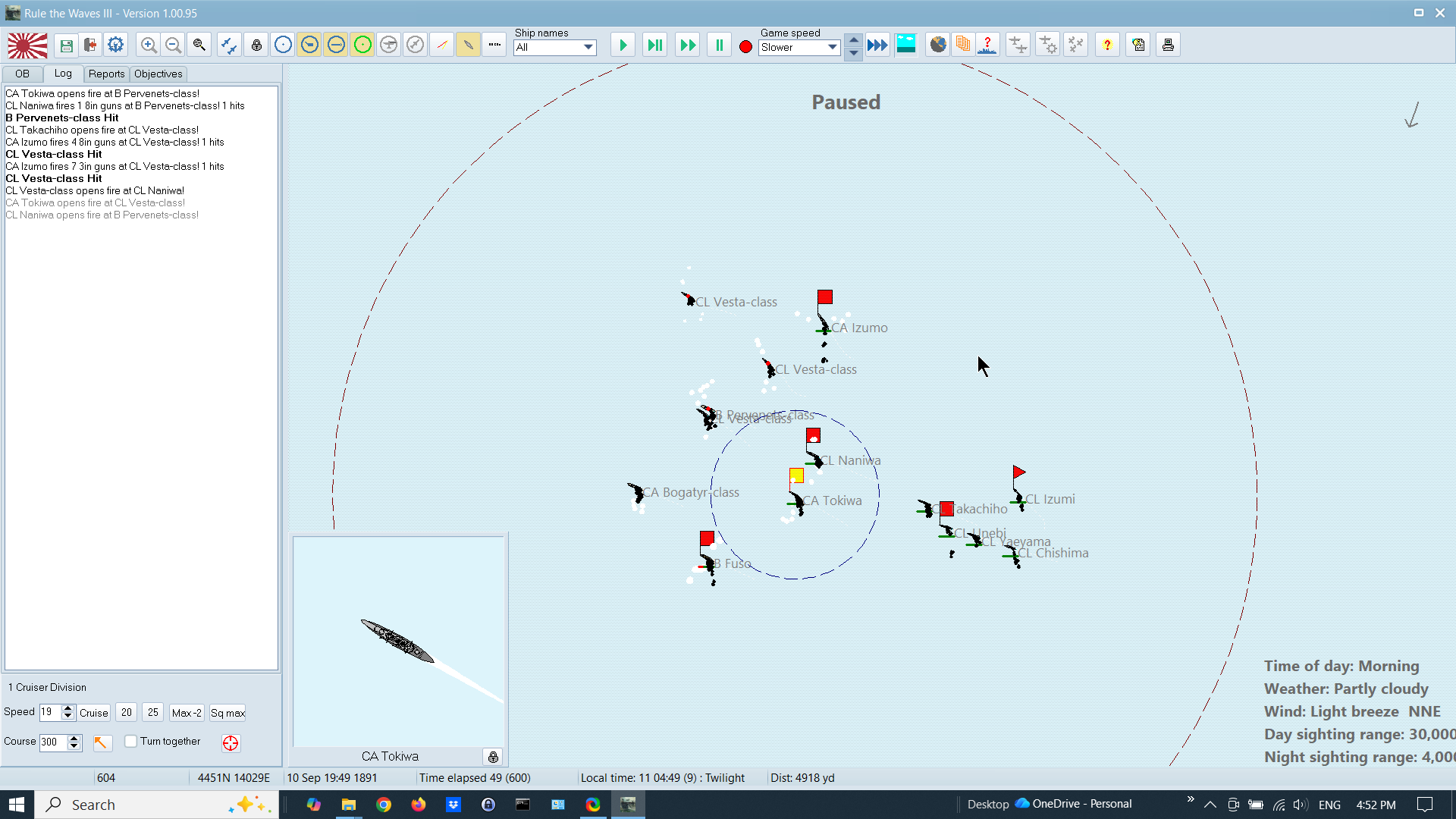Image resolution: width=1456 pixels, height=819 pixels.
Task: Increase game speed with the up arrow
Action: (854, 40)
